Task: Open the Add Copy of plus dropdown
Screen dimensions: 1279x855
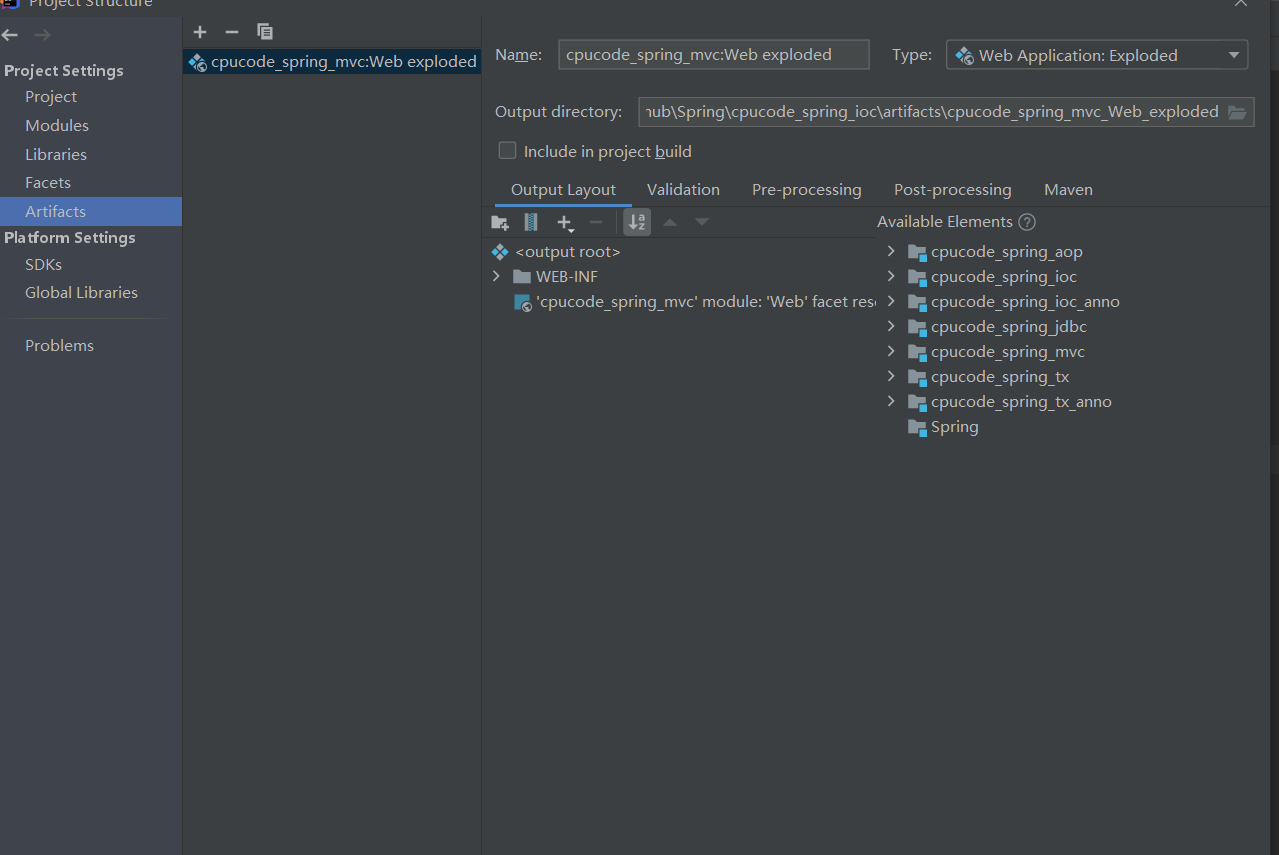Action: click(565, 223)
